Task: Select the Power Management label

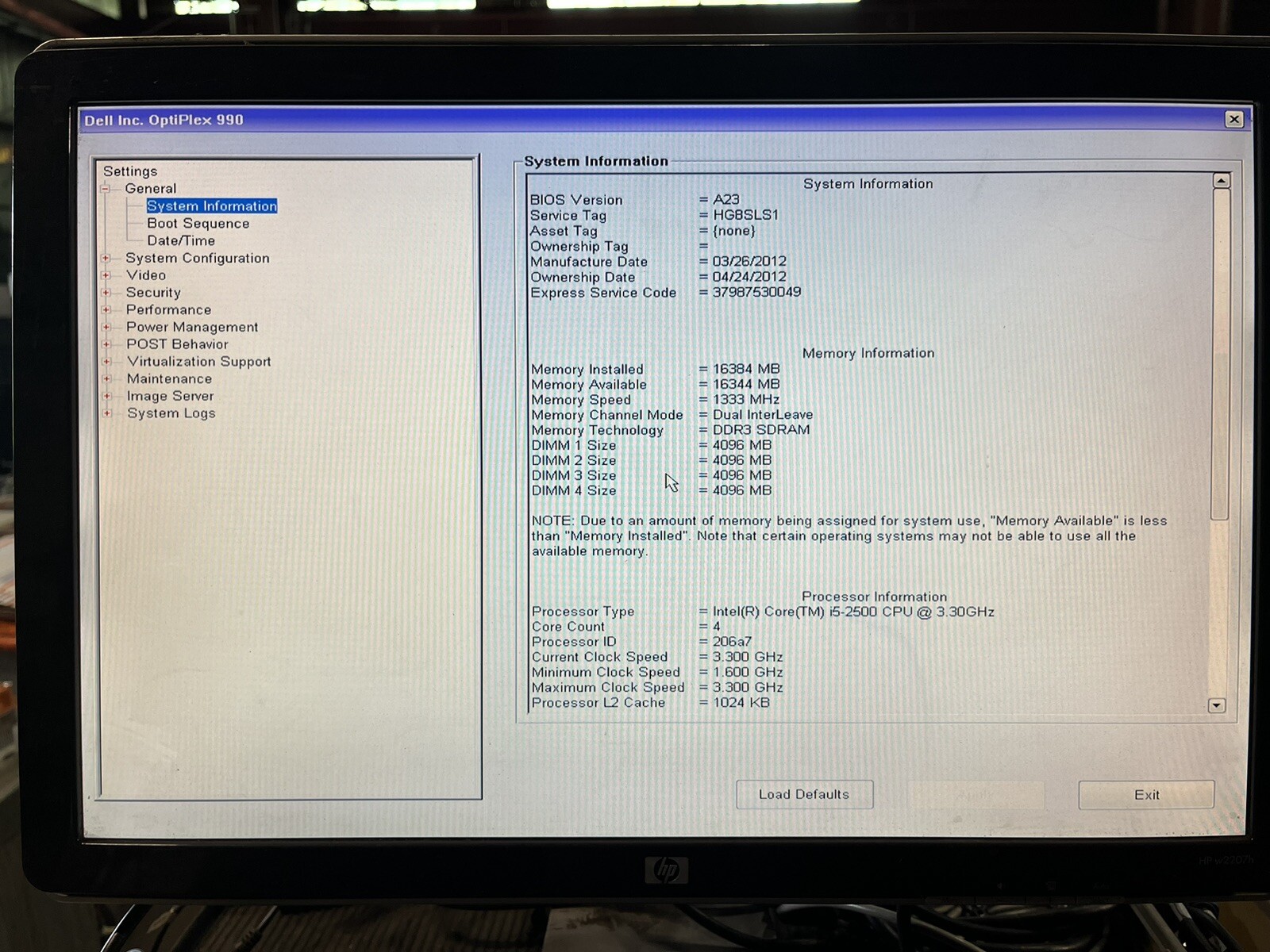Action: point(192,328)
